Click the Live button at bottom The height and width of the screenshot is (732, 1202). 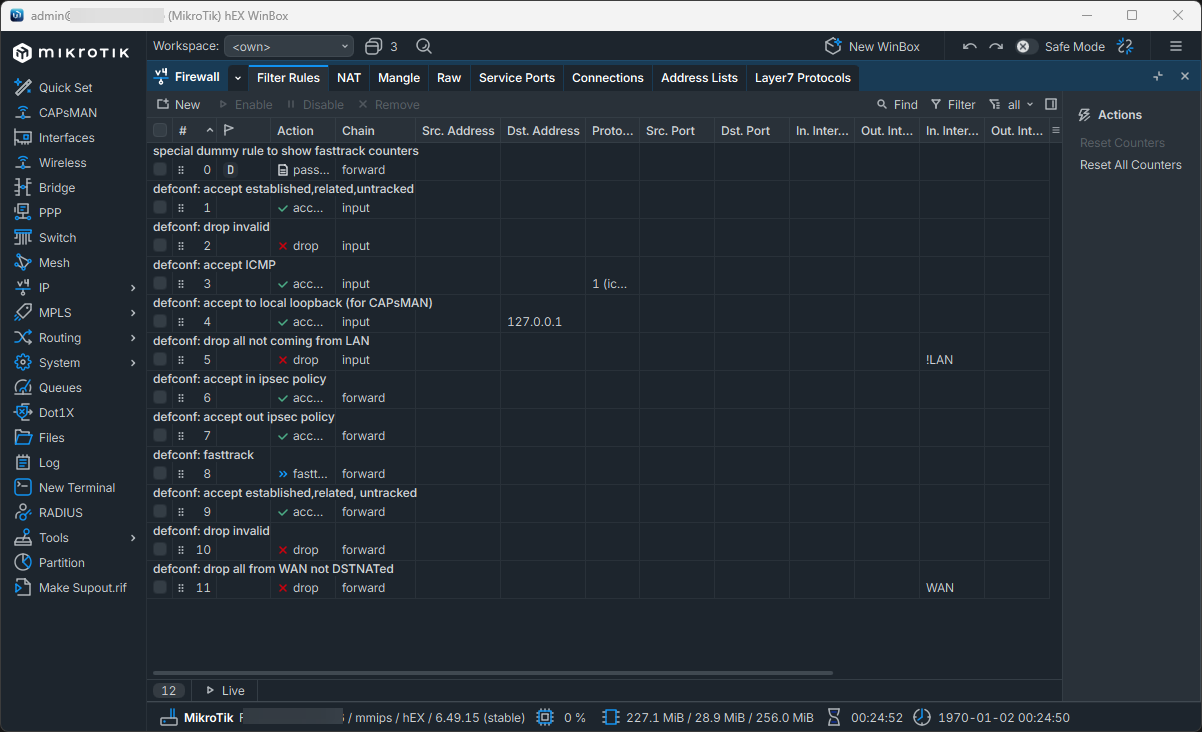pyautogui.click(x=225, y=690)
